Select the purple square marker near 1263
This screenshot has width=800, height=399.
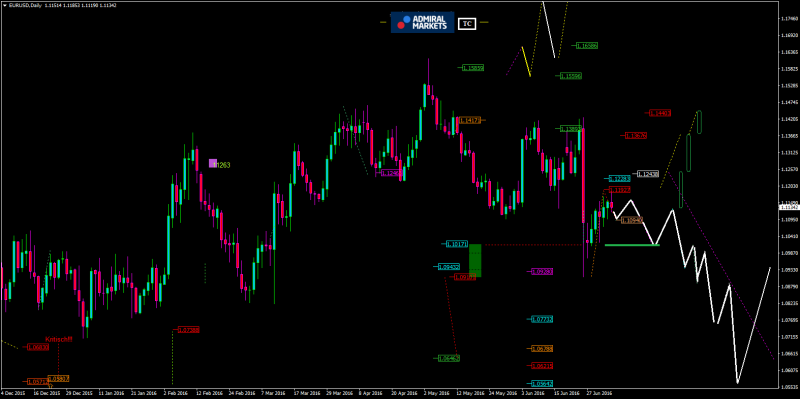[213, 163]
